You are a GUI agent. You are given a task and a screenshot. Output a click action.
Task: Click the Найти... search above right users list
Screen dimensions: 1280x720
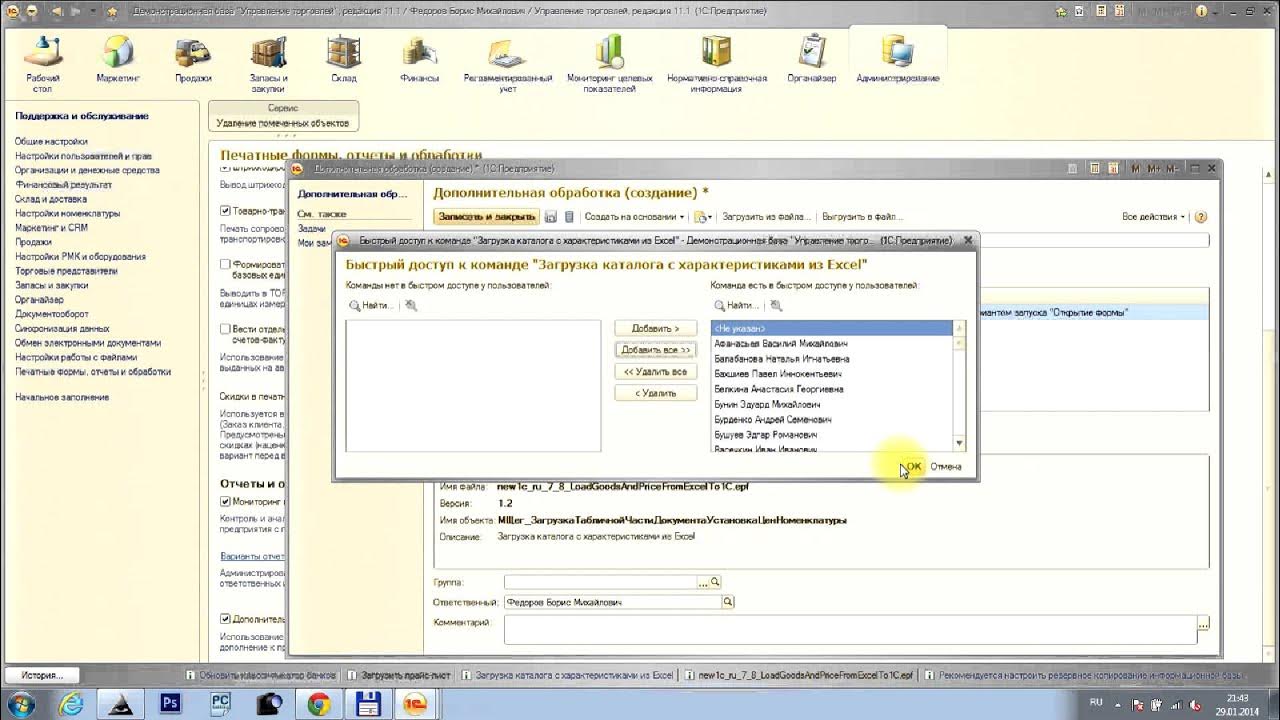click(x=736, y=306)
